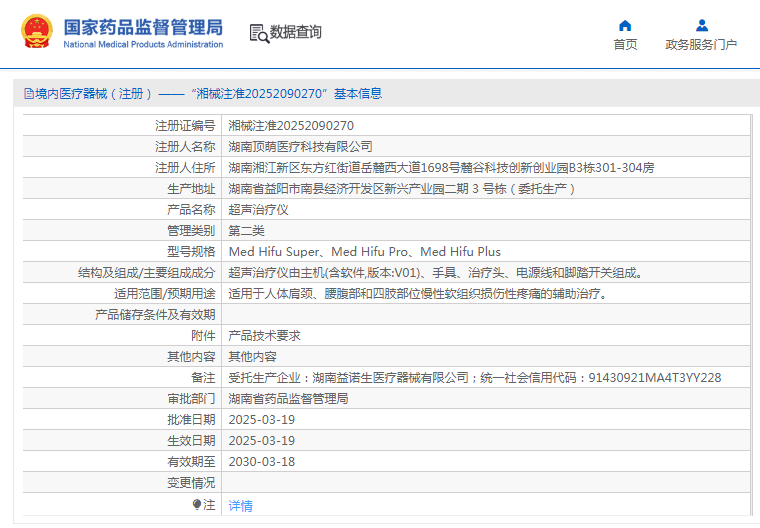
Task: Click the 生产地址 label
Action: 191,189
